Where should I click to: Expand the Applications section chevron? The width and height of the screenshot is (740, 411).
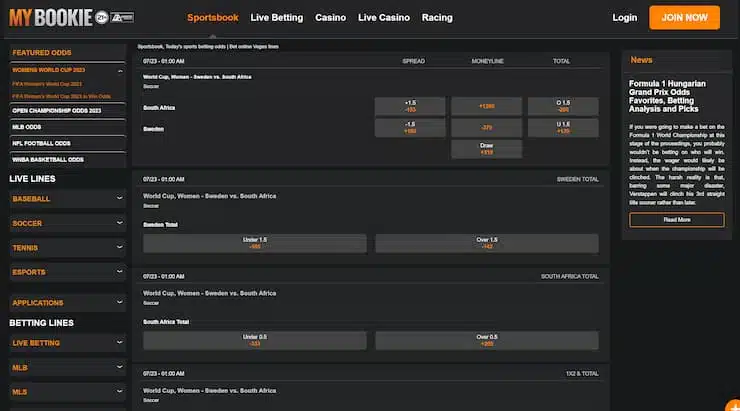click(x=119, y=302)
